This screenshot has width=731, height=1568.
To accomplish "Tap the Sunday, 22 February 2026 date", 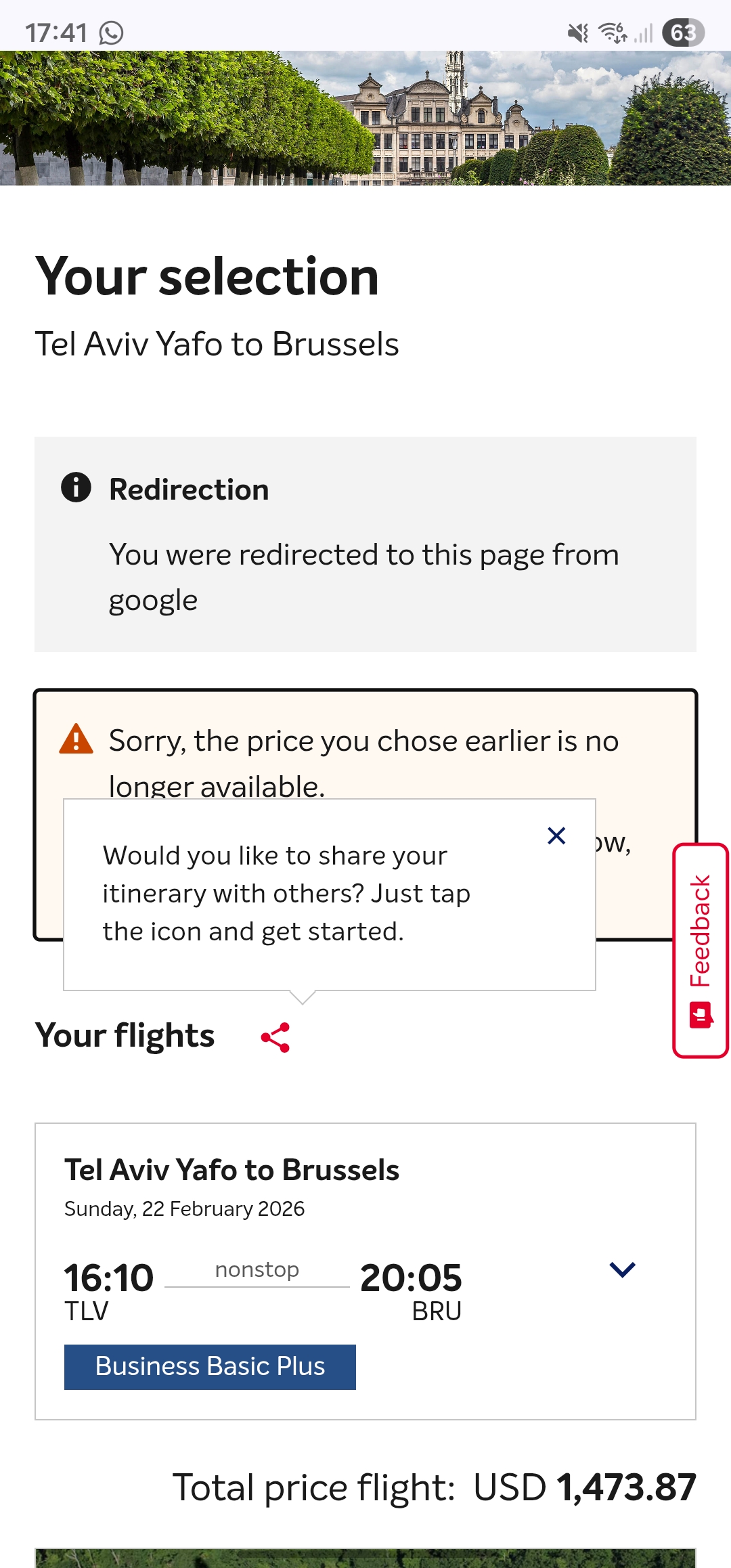I will point(184,1208).
